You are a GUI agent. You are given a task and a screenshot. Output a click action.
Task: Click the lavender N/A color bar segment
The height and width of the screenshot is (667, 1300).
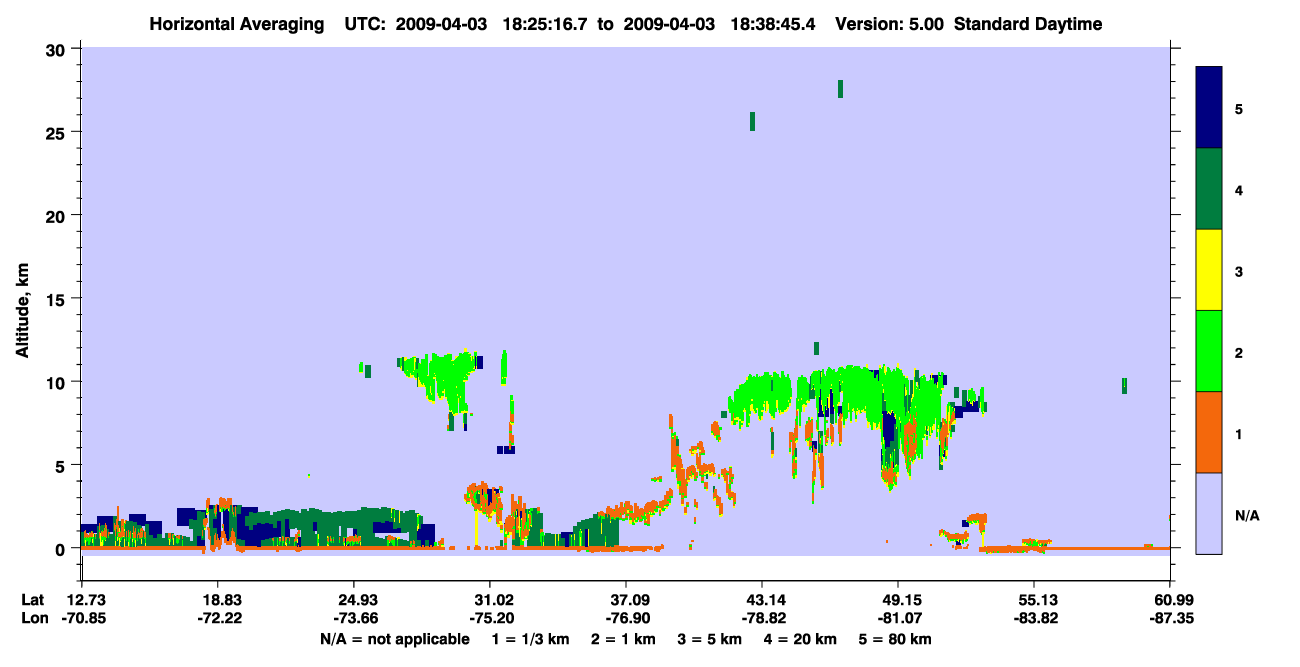pyautogui.click(x=1209, y=513)
